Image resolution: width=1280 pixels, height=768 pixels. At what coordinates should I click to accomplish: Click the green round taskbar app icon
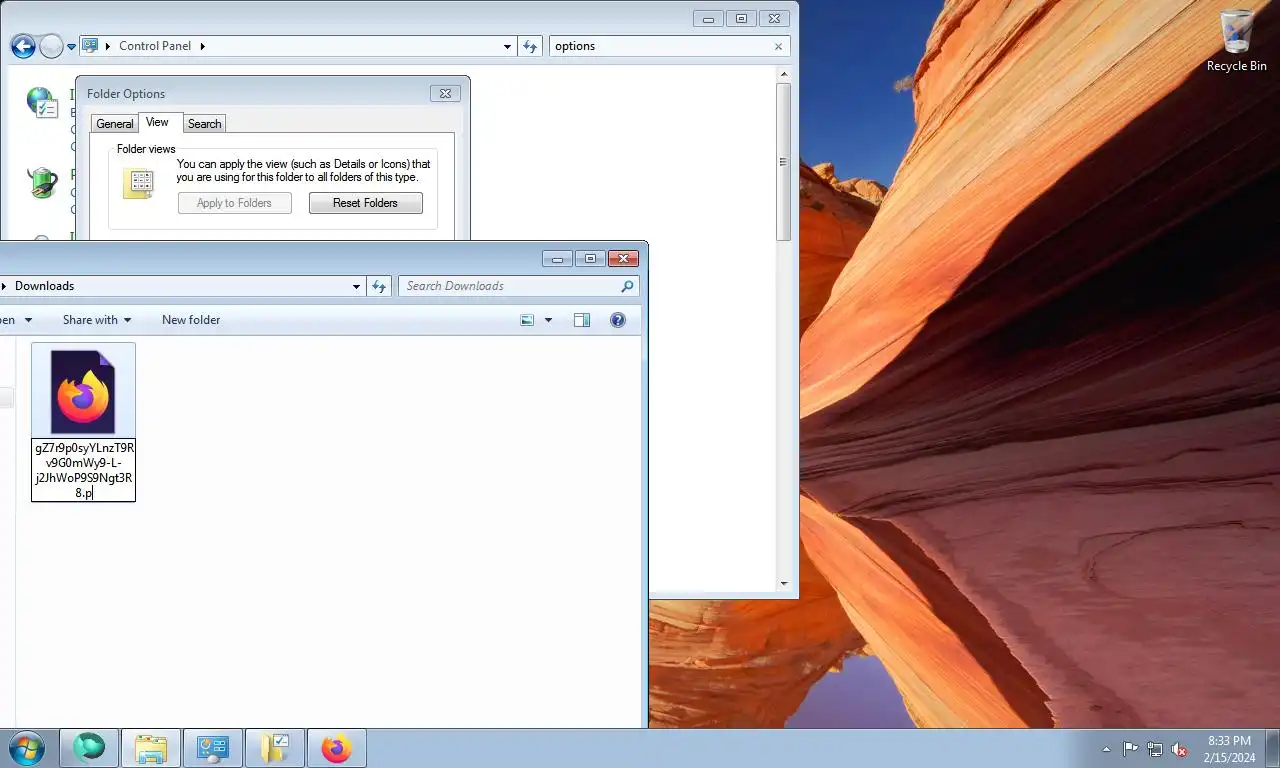coord(89,748)
